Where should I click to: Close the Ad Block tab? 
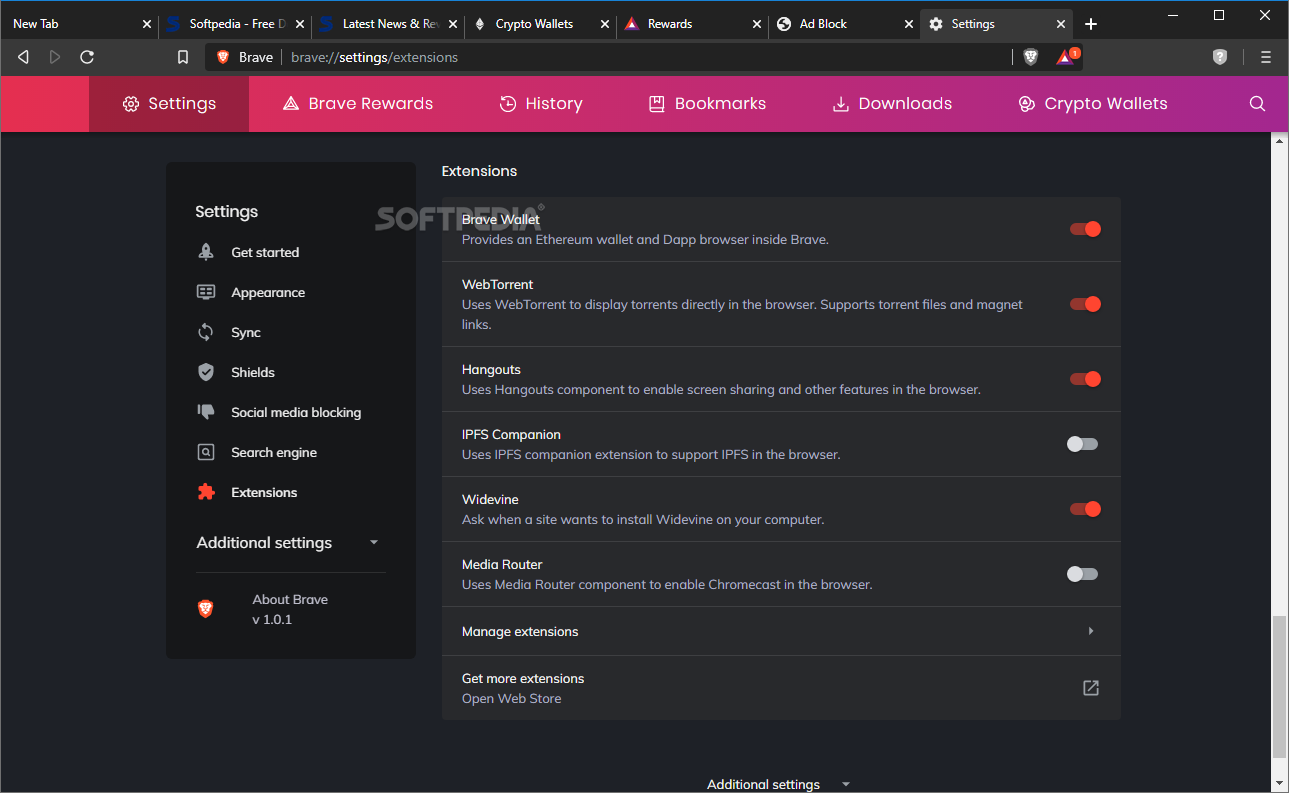coord(909,24)
